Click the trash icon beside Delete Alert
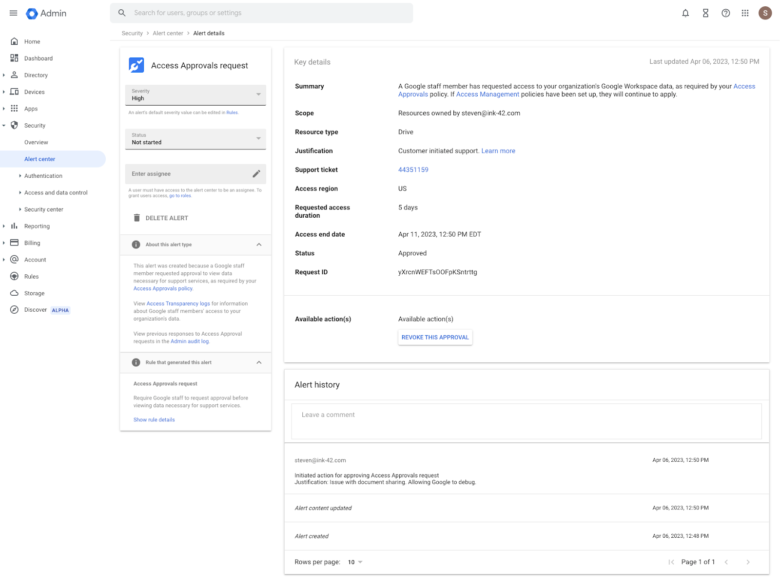The image size is (780, 586). [x=137, y=218]
